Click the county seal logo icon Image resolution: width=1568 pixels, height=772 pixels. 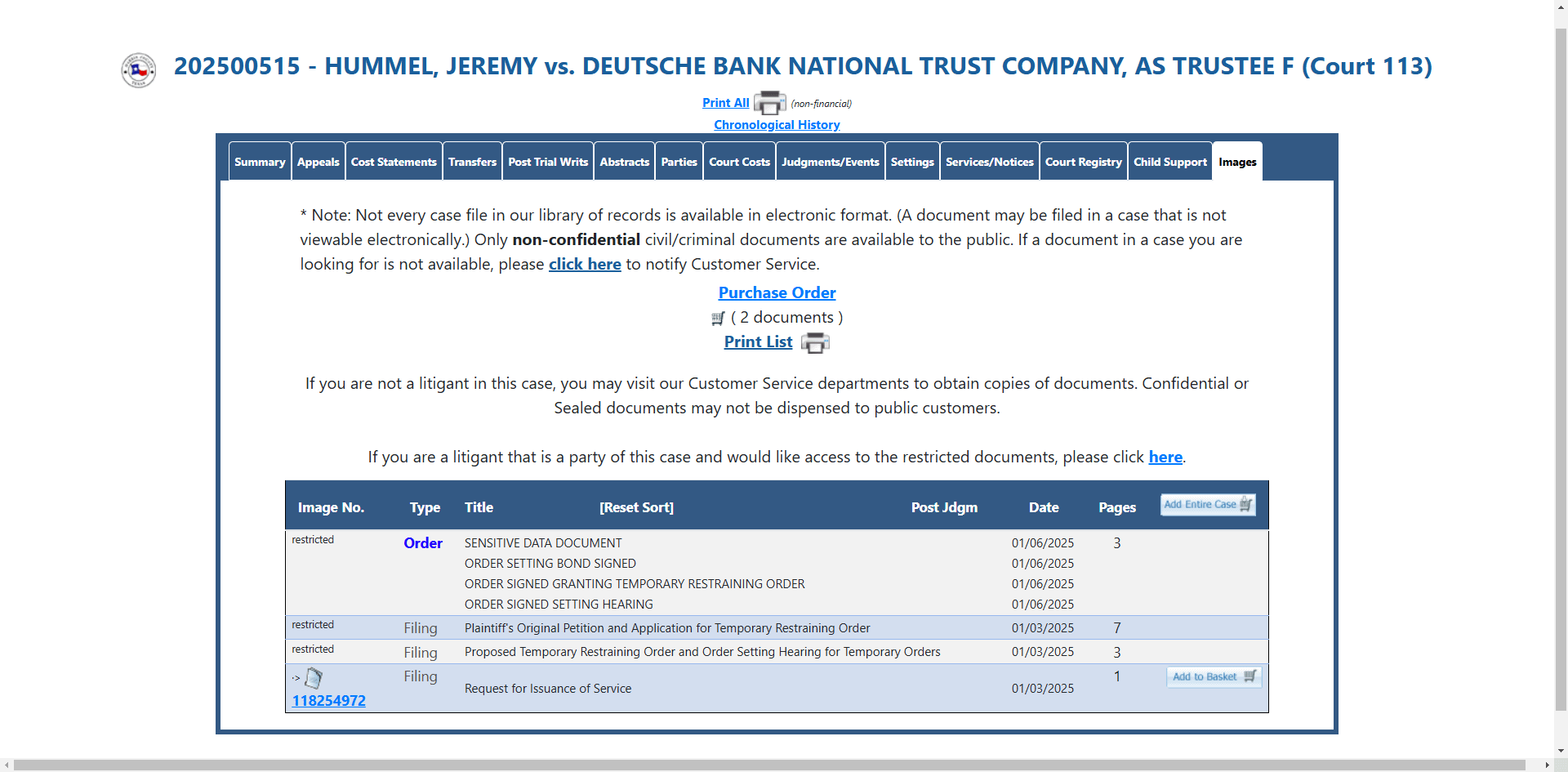139,70
